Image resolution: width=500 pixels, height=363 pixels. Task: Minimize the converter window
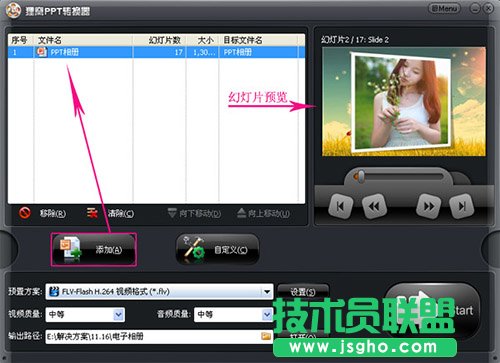(474, 9)
